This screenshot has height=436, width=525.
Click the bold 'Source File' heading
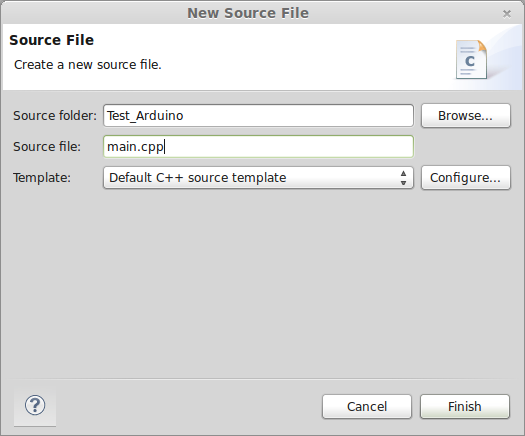pos(52,40)
